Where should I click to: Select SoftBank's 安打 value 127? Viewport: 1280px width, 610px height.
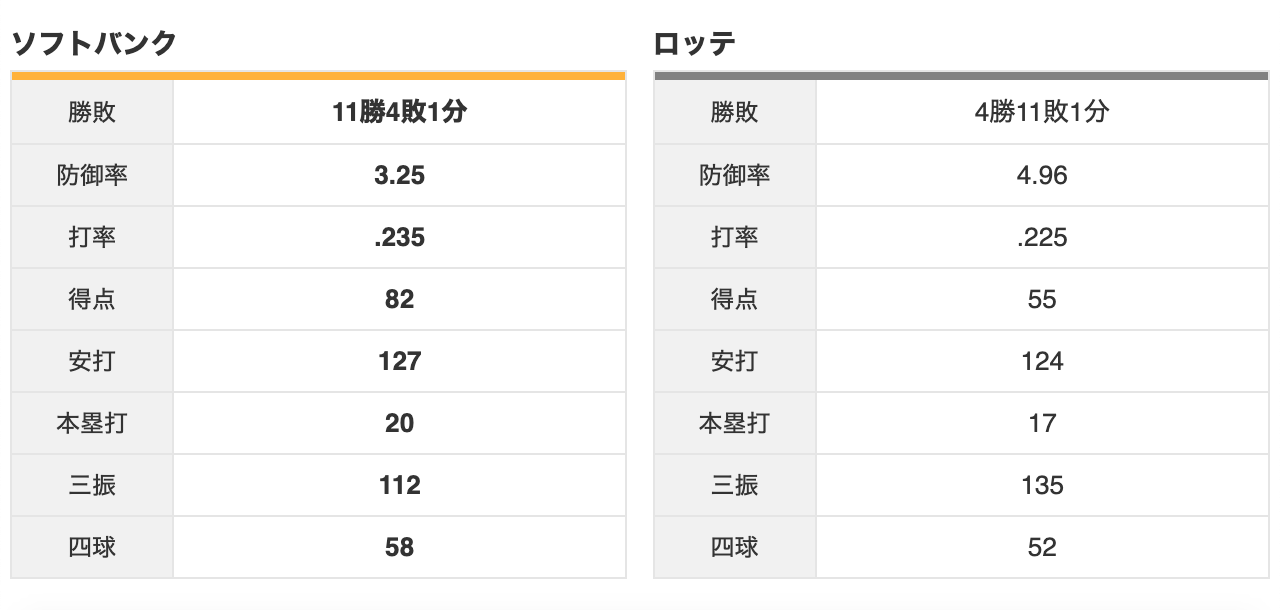pos(399,361)
